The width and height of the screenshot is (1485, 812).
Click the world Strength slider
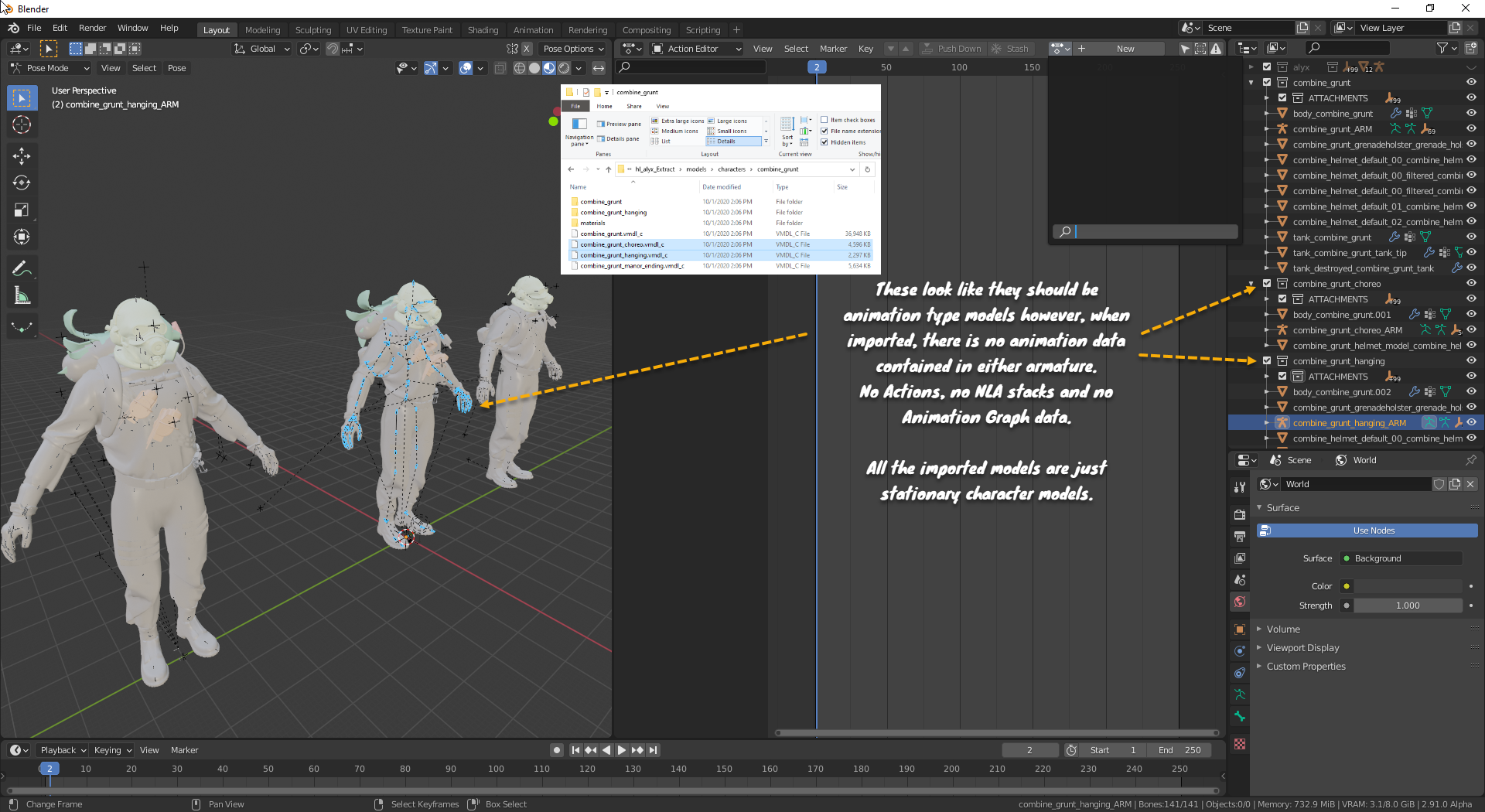pyautogui.click(x=1407, y=606)
